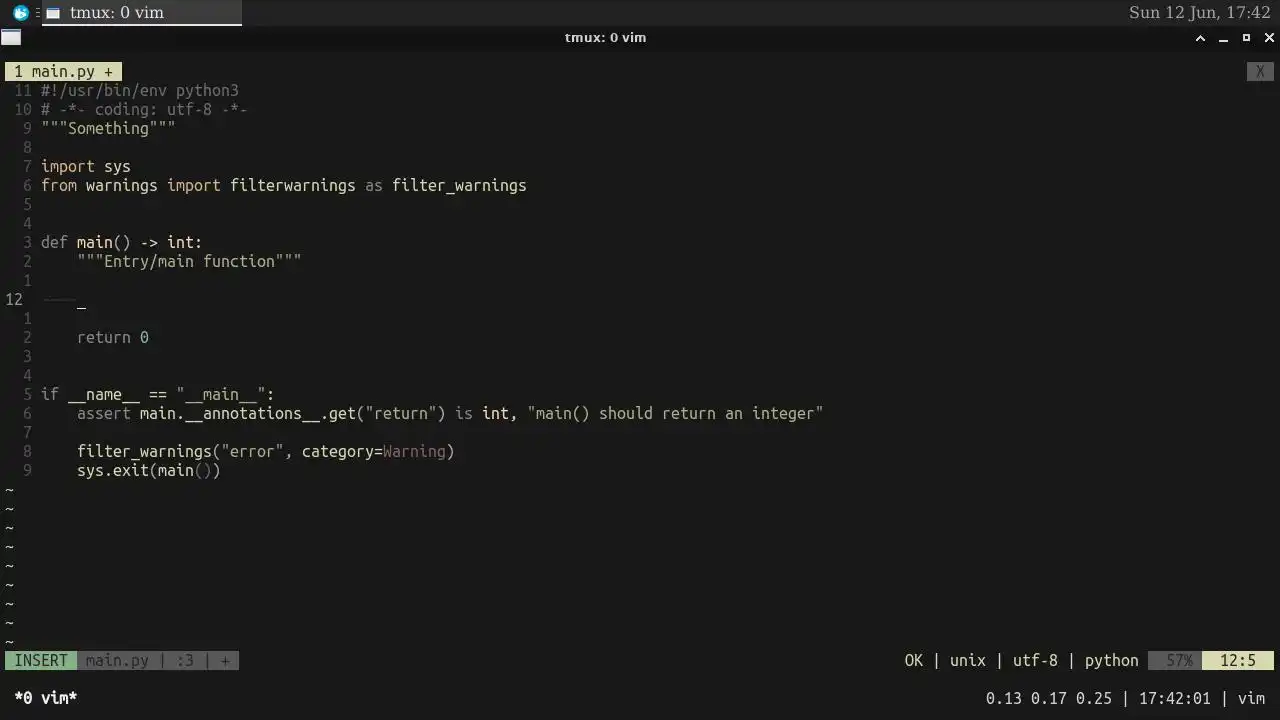Click the keep-above arrow in title bar
Screen dimensions: 1280x720
point(1200,38)
